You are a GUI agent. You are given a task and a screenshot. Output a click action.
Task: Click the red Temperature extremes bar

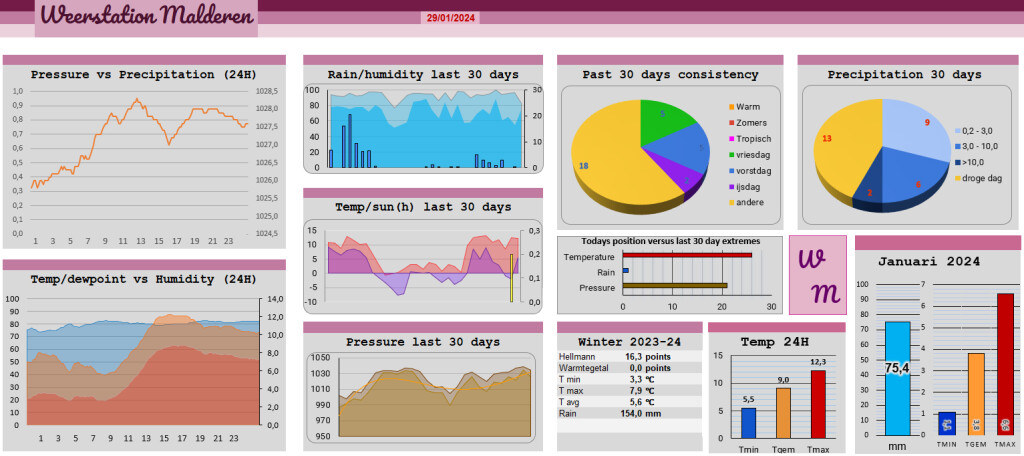pos(687,255)
